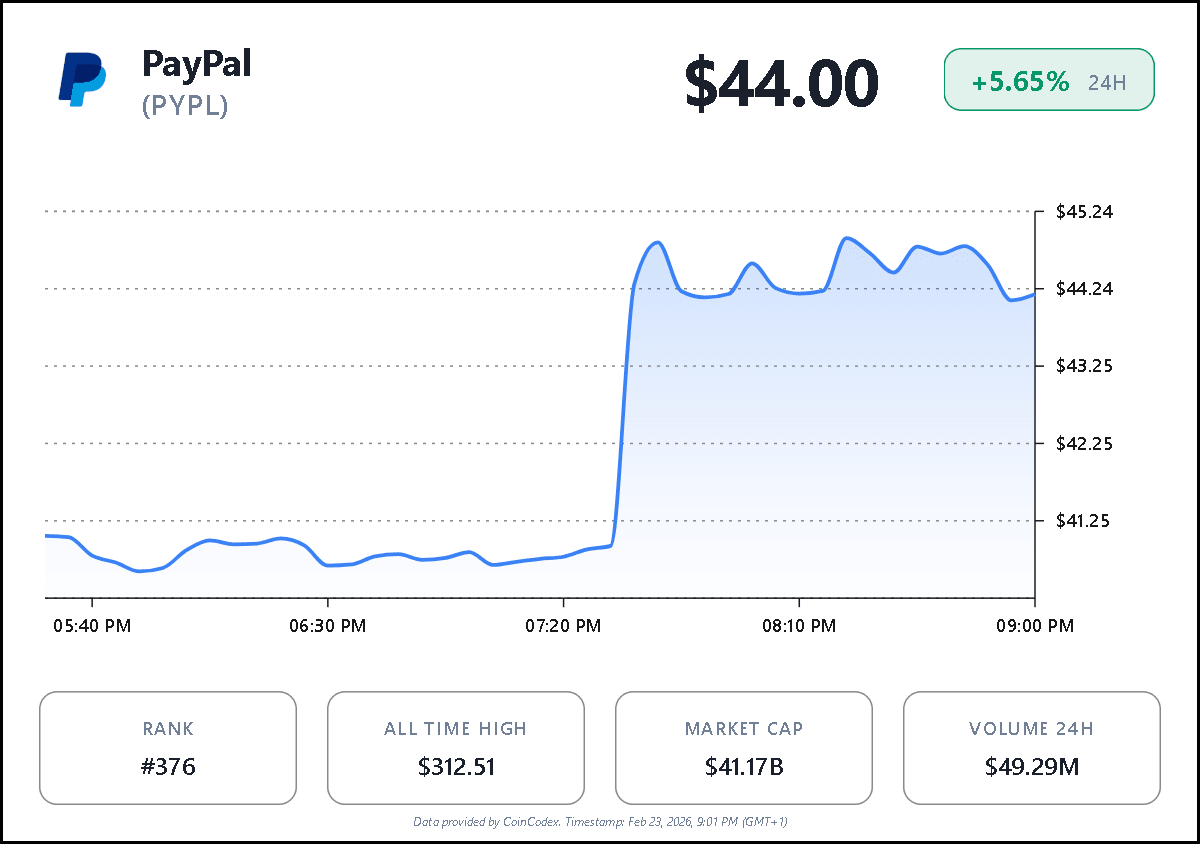This screenshot has width=1200, height=844.
Task: Click the CoinCodex data attribution text
Action: 600,822
